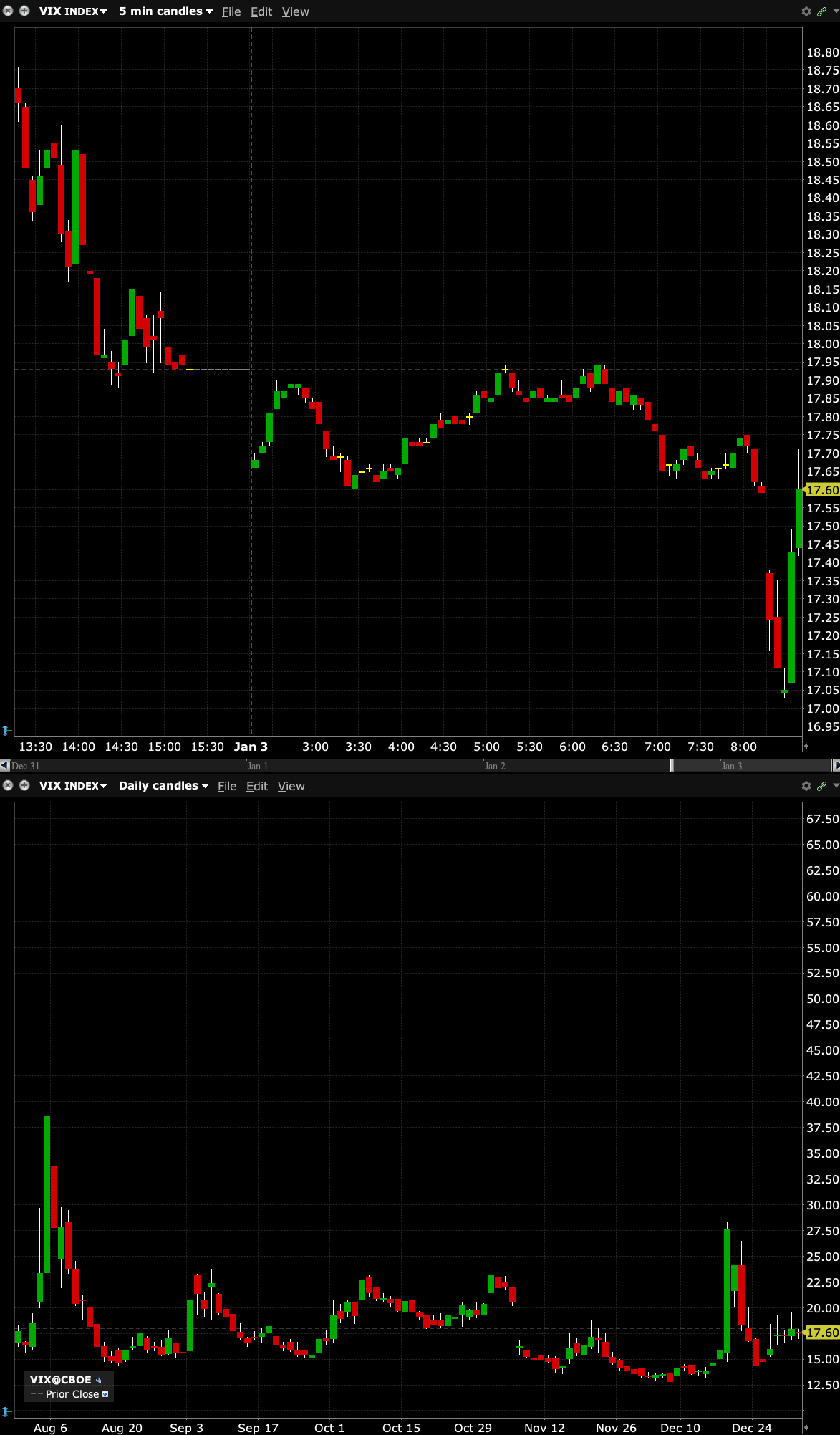
Task: Click Jan 3 time range scrollbar thumb
Action: click(749, 766)
